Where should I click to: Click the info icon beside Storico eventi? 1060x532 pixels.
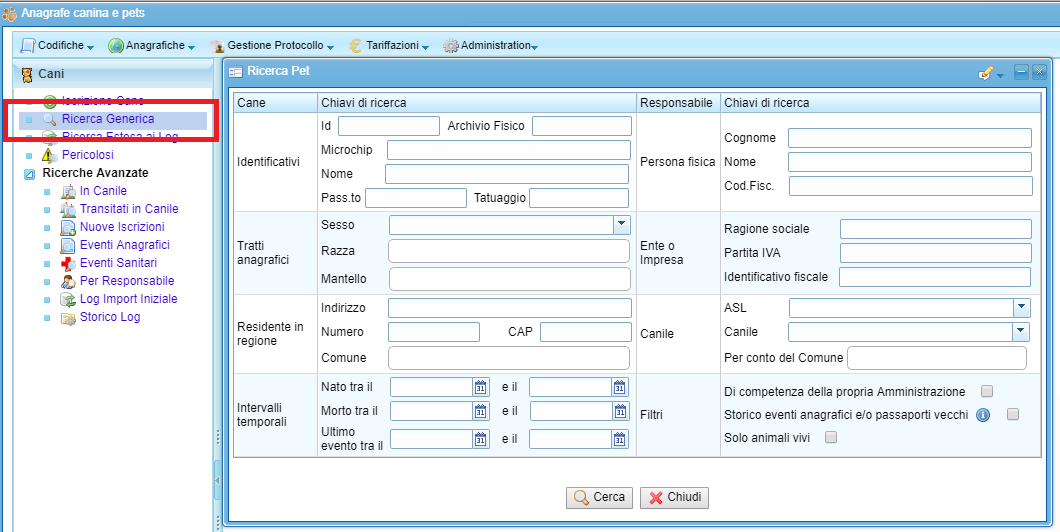click(x=984, y=415)
